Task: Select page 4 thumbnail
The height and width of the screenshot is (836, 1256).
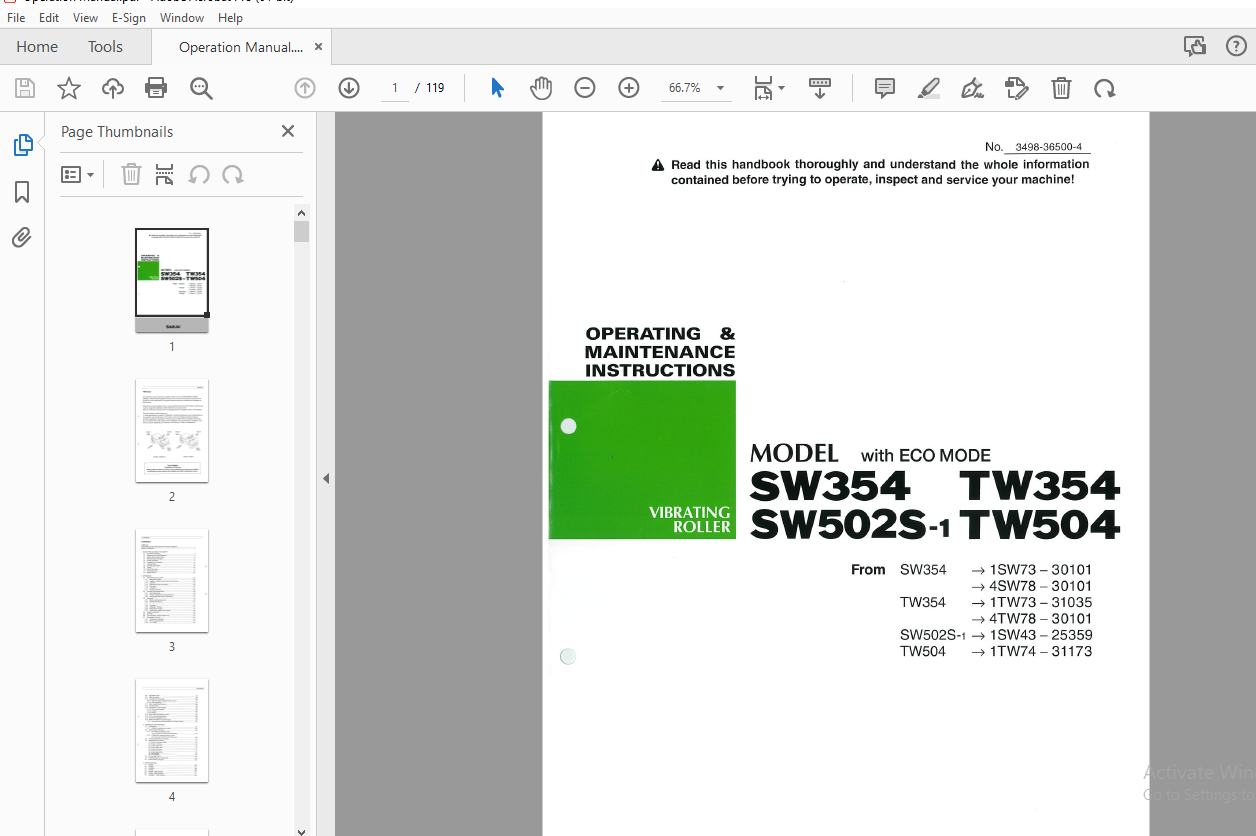Action: 172,731
